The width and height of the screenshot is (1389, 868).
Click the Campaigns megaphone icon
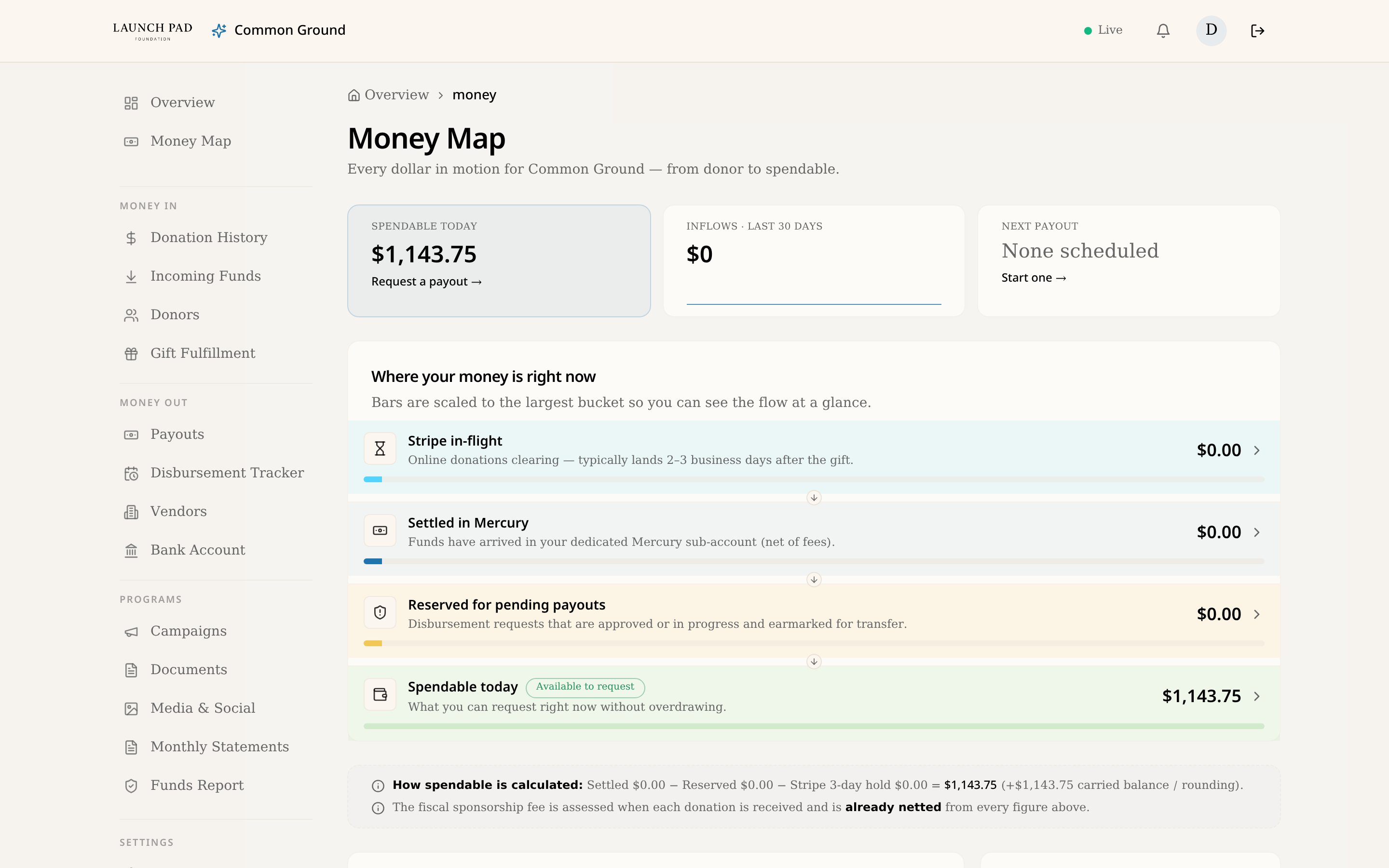[x=131, y=632]
